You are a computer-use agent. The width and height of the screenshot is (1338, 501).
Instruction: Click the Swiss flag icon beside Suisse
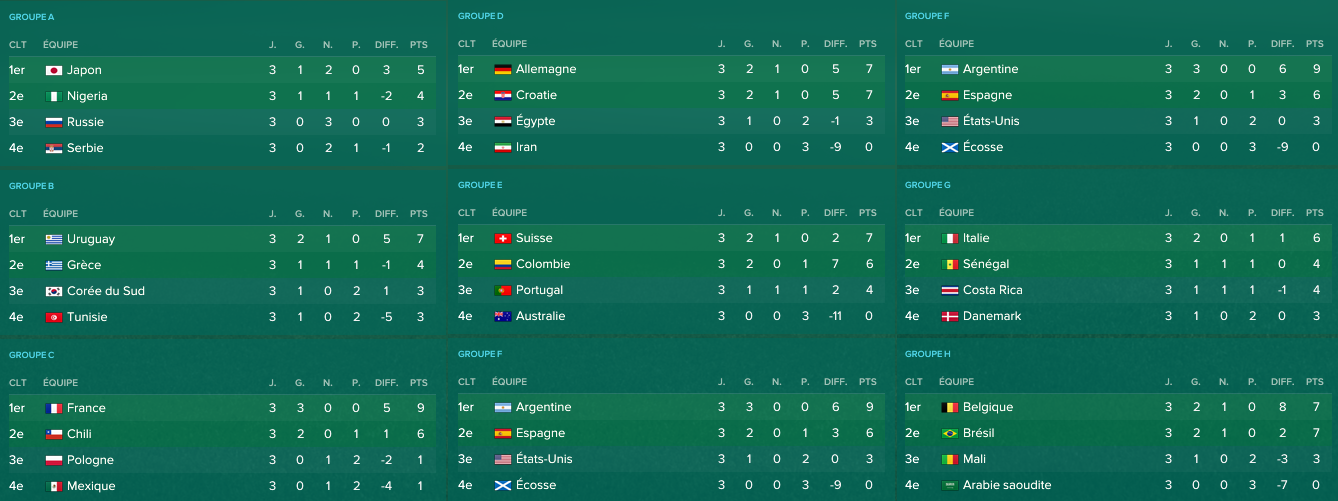point(503,238)
